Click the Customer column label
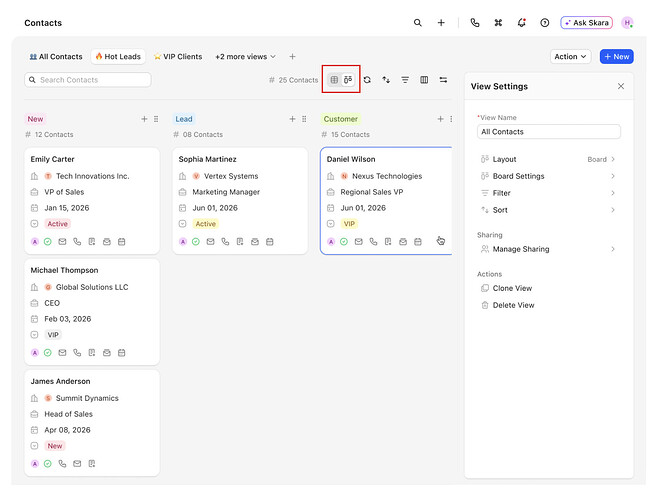The image size is (653, 500). [341, 119]
